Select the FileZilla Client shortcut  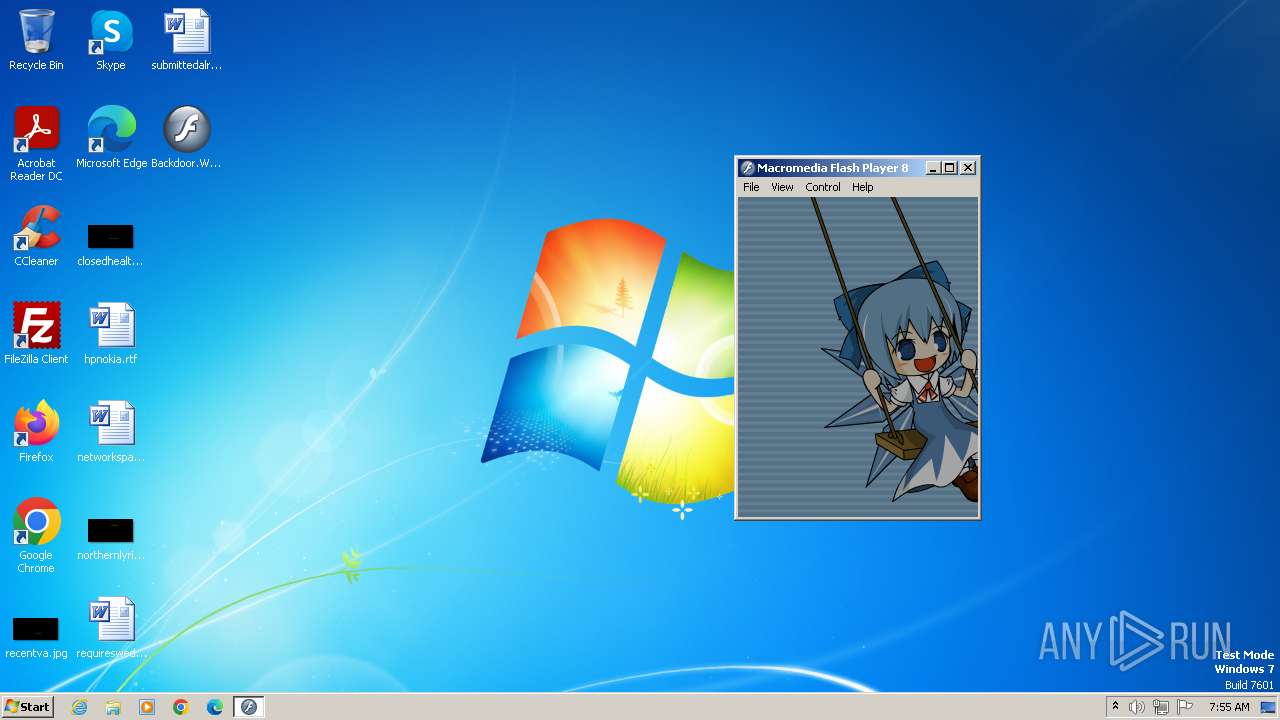pos(36,334)
